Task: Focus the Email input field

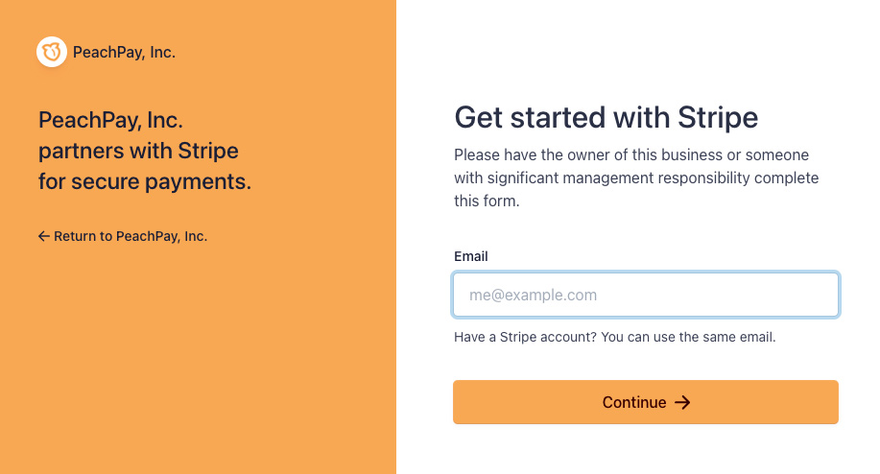Action: [x=645, y=295]
